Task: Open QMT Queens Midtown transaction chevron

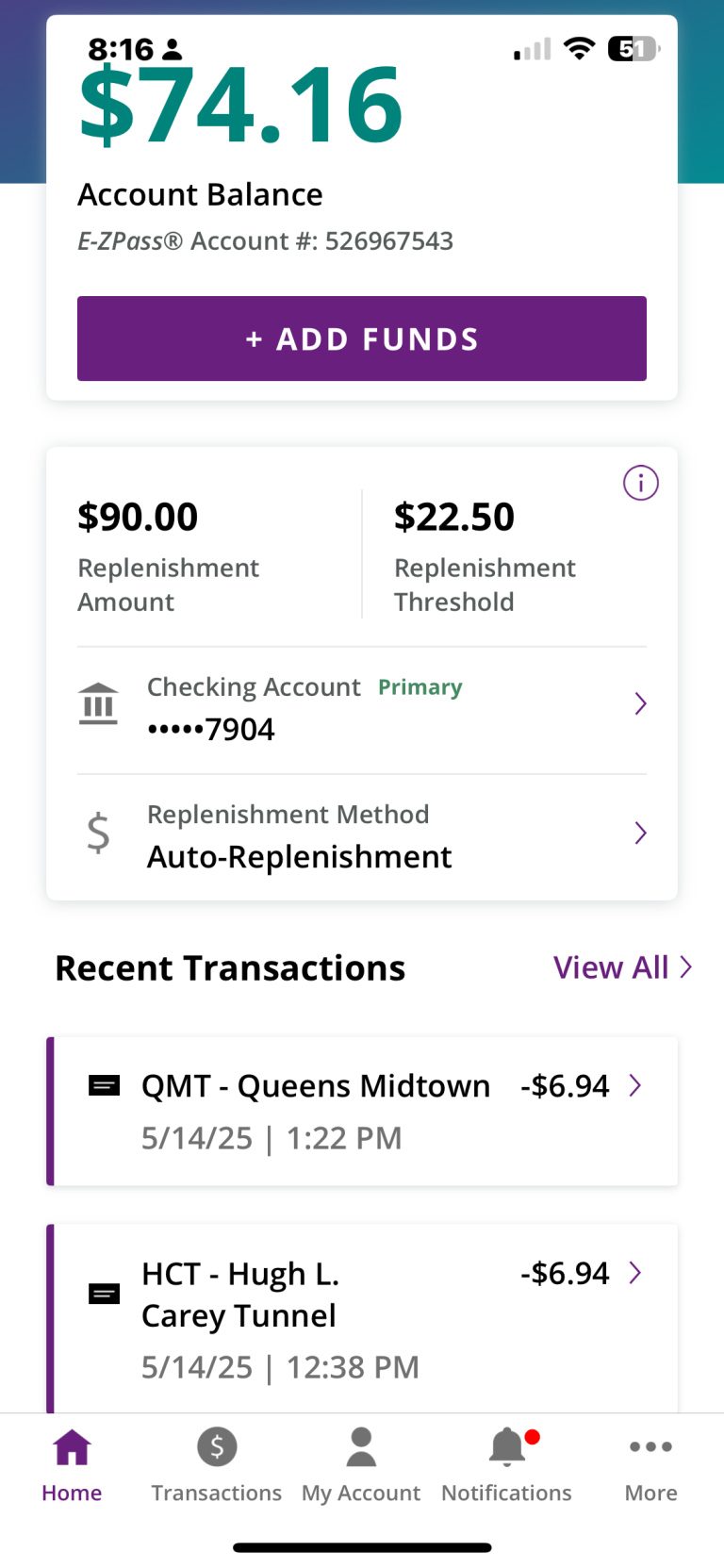Action: [x=635, y=1085]
